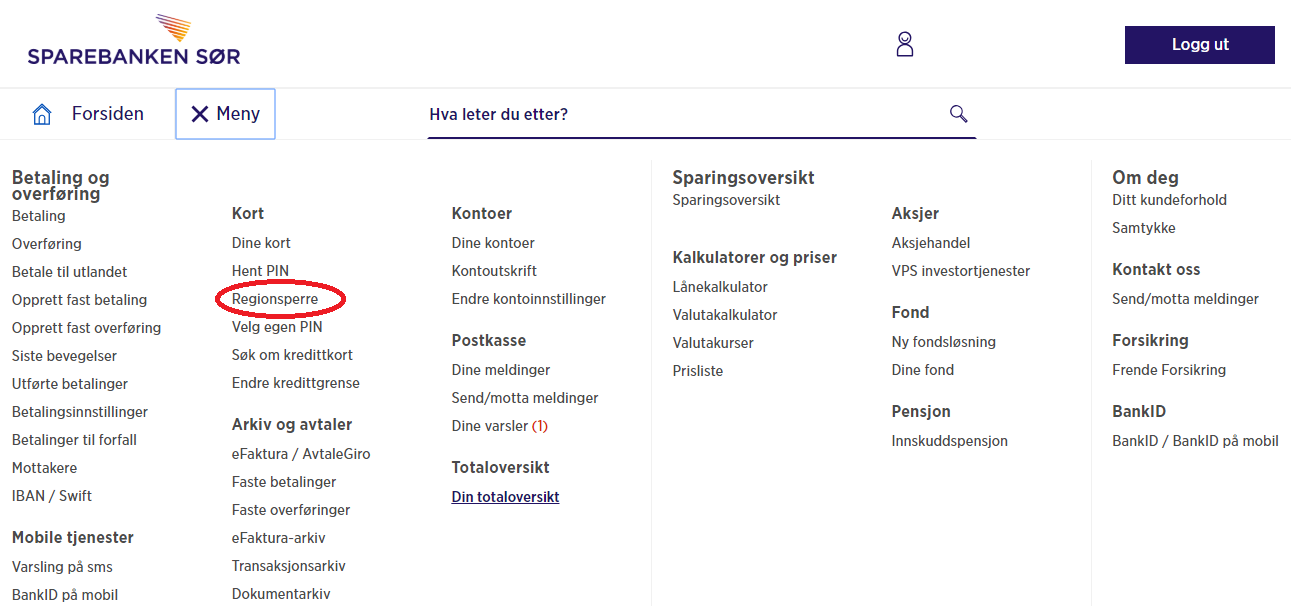1291x606 pixels.
Task: Open Frende Forsikring link
Action: coord(1169,370)
